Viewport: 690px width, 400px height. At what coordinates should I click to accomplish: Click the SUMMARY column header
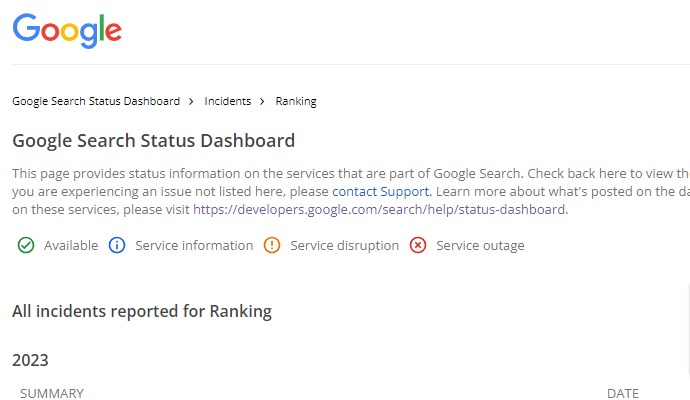point(52,393)
